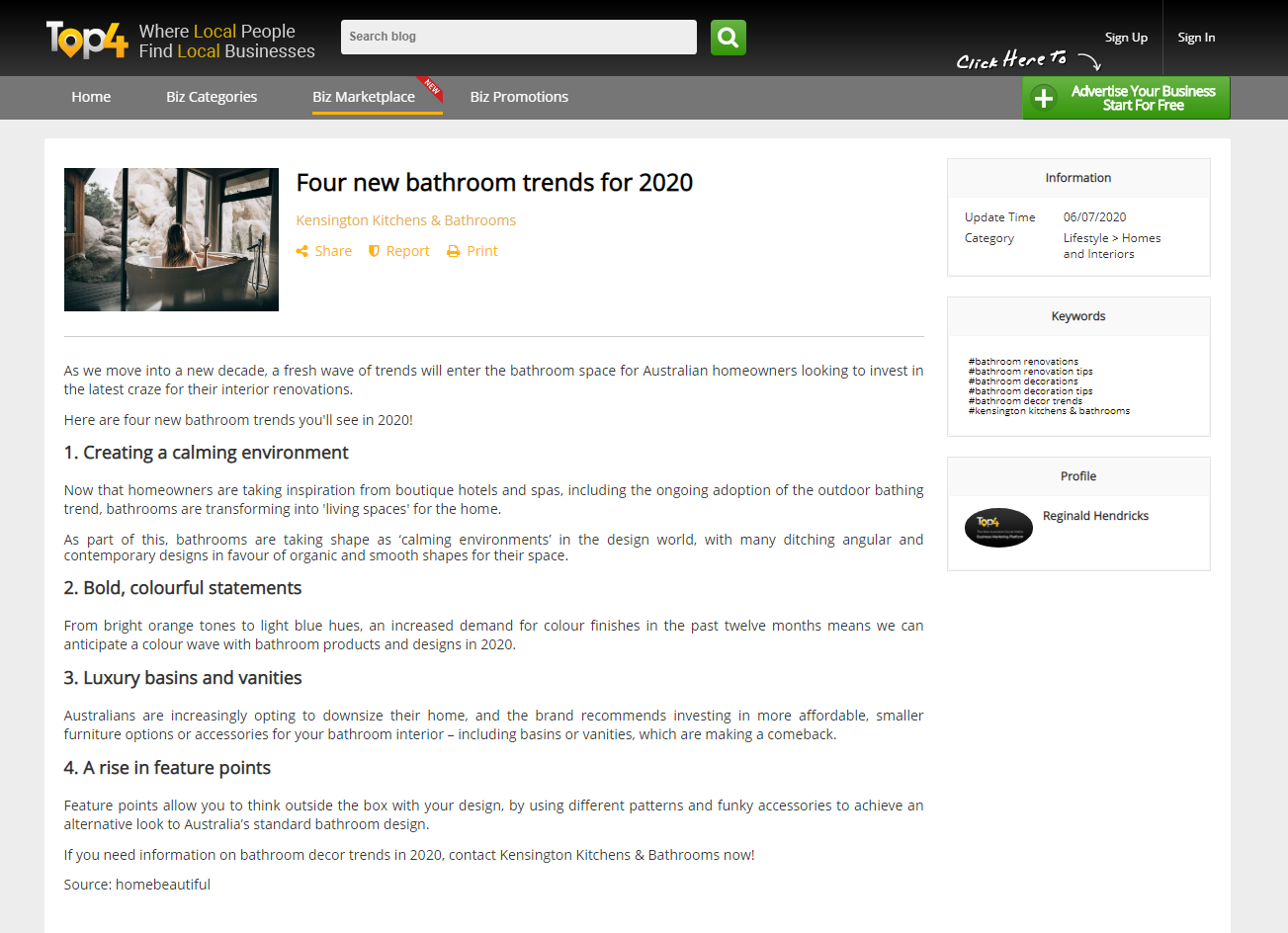1288x933 pixels.
Task: Click the Sign In link
Action: coord(1196,38)
